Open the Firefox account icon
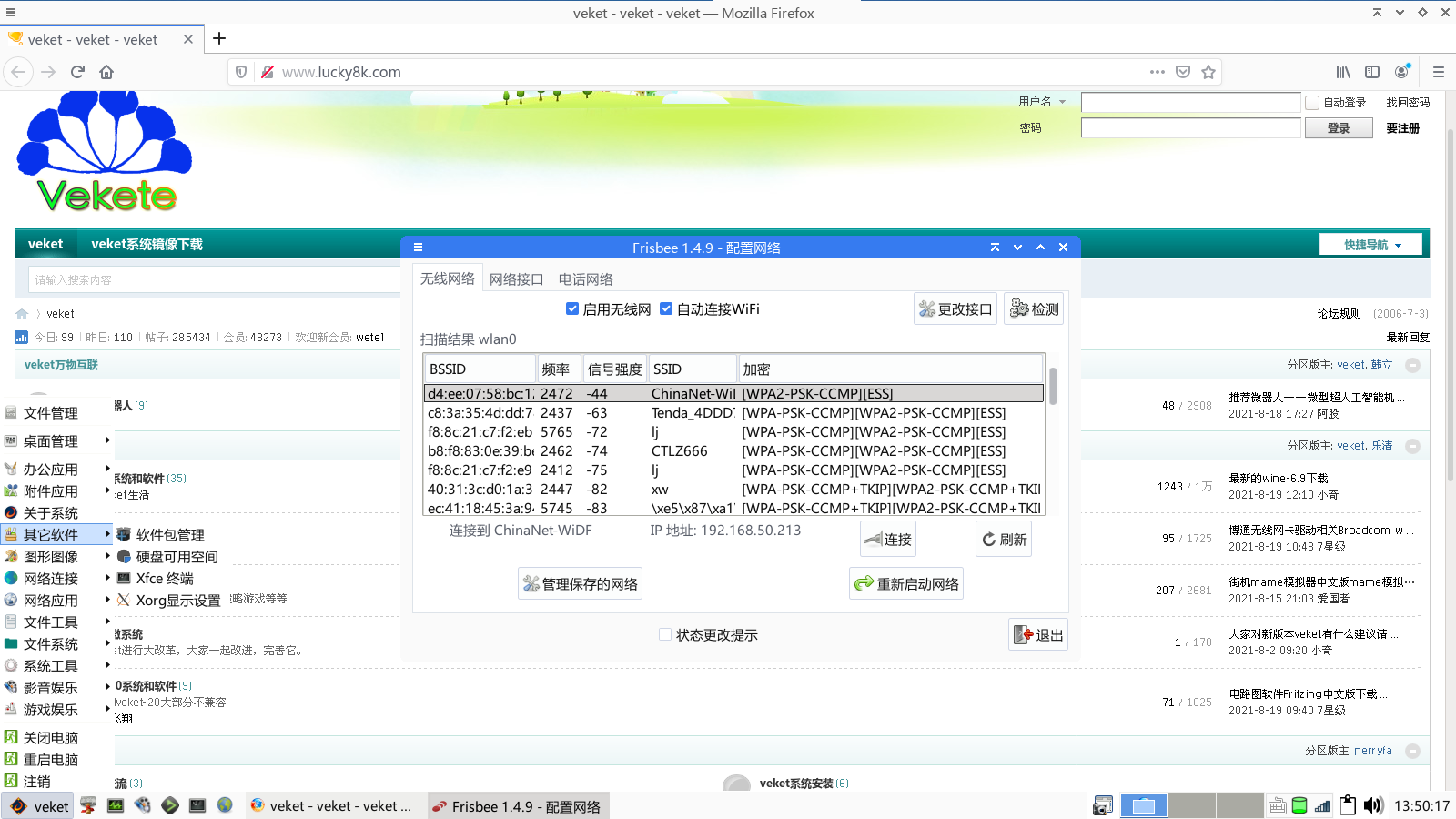Viewport: 1456px width, 819px height. tap(1402, 71)
